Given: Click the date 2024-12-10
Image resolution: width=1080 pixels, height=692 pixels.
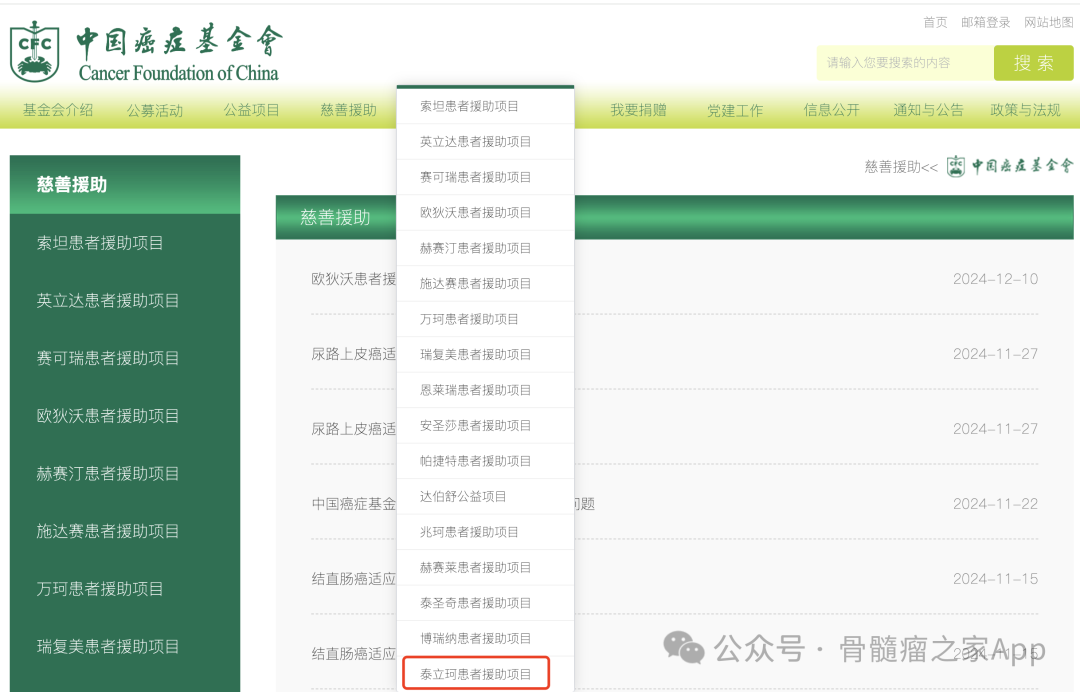Looking at the screenshot, I should (x=995, y=279).
